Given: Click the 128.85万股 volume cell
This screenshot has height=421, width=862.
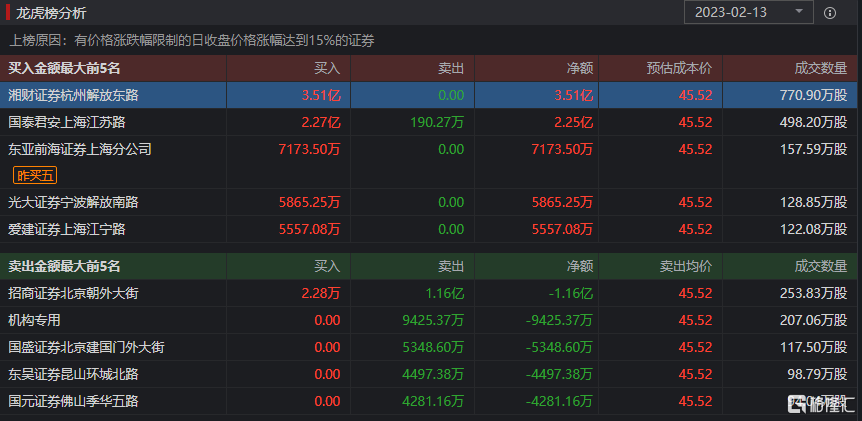Looking at the screenshot, I should (814, 203).
